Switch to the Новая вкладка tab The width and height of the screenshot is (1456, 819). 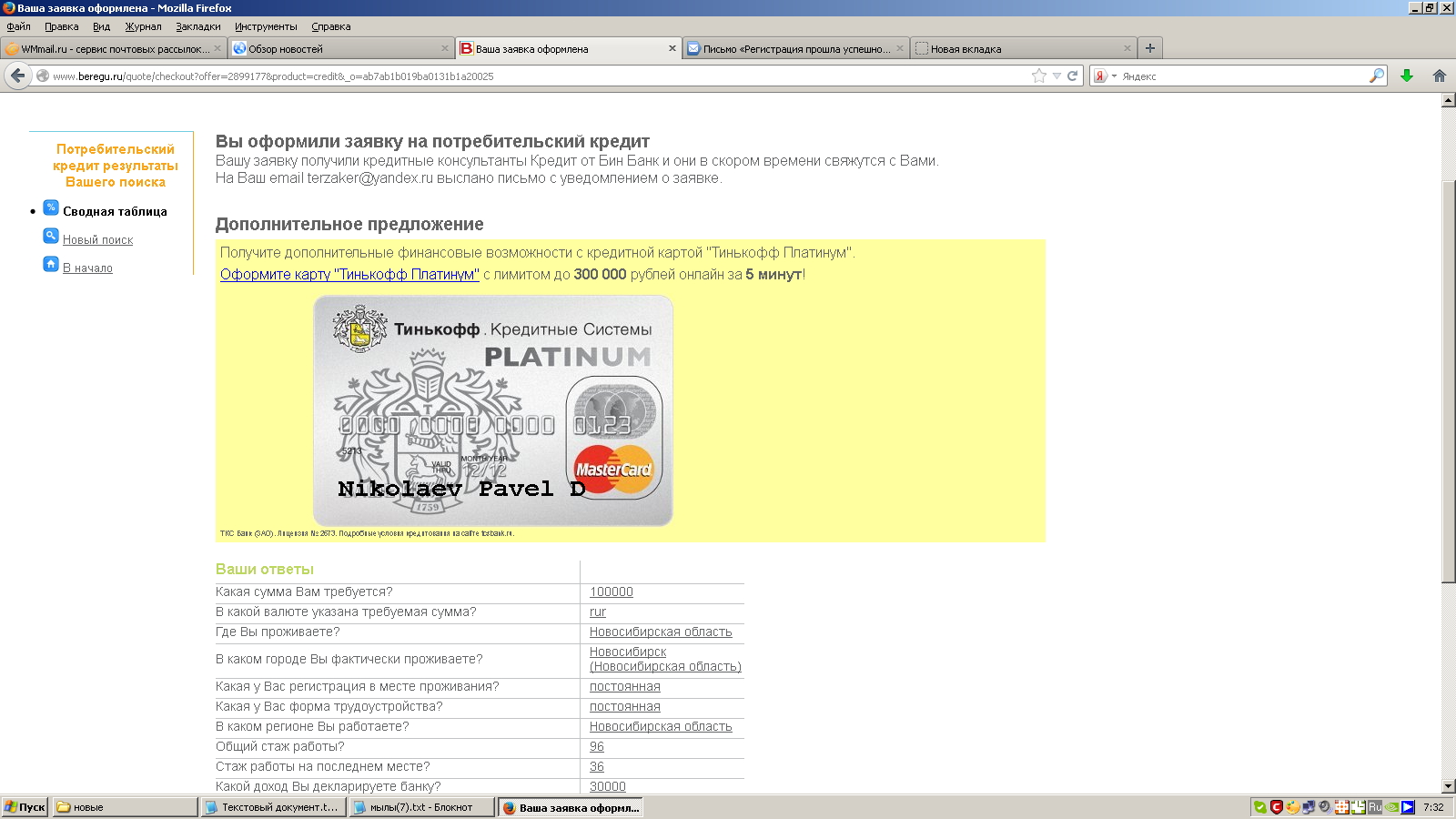pyautogui.click(x=1023, y=49)
